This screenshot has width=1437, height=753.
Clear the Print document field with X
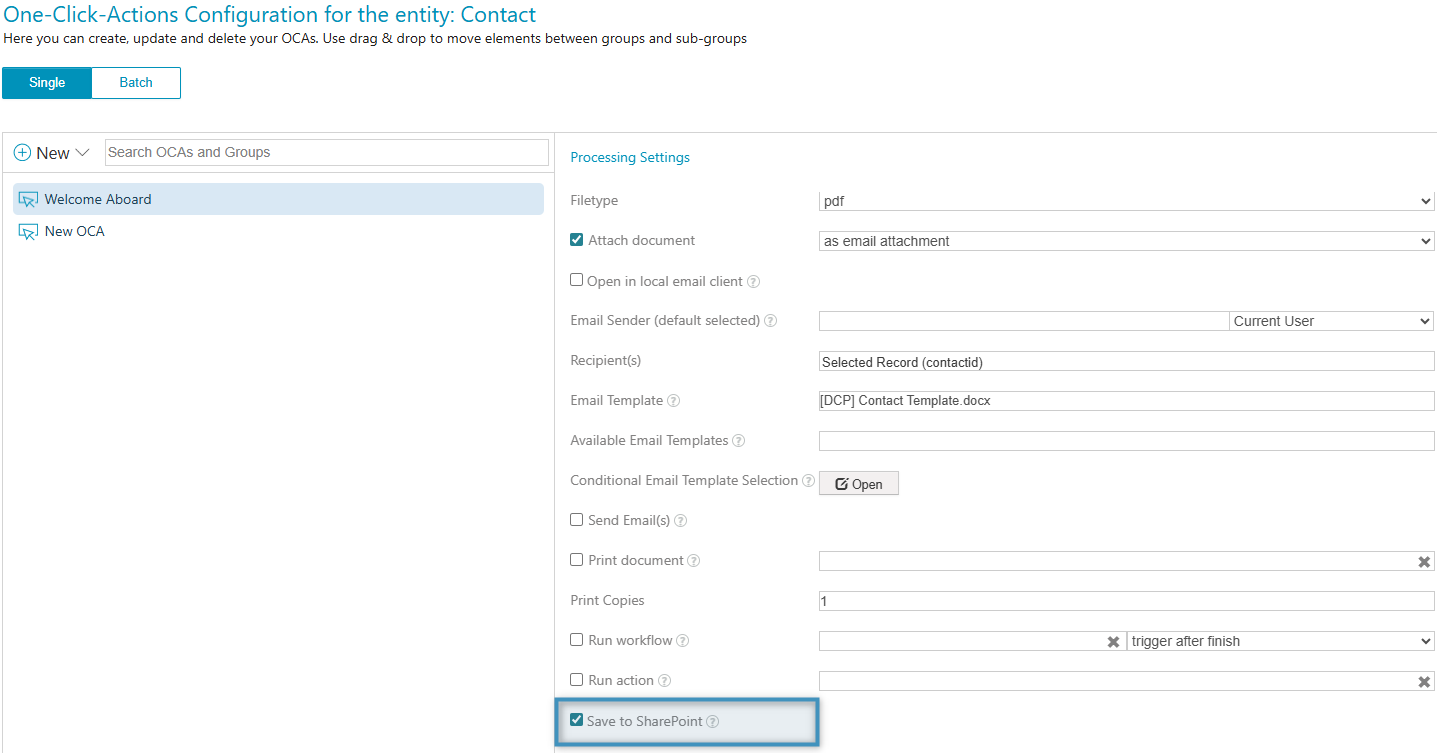tap(1424, 562)
